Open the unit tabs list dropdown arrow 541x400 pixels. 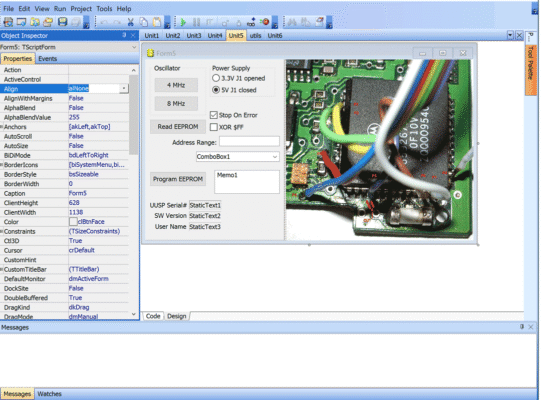510,35
